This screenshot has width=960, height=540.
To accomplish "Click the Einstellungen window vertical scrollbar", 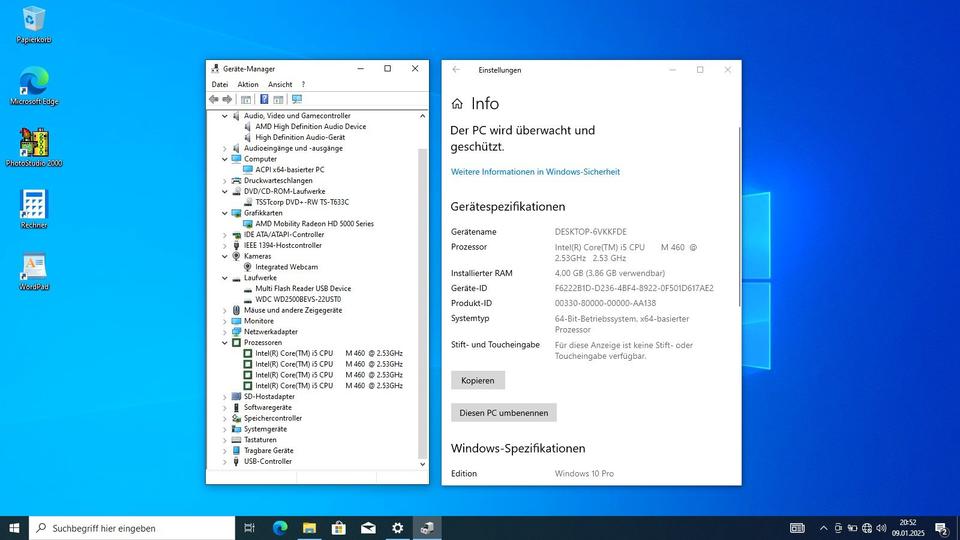I will pos(740,217).
